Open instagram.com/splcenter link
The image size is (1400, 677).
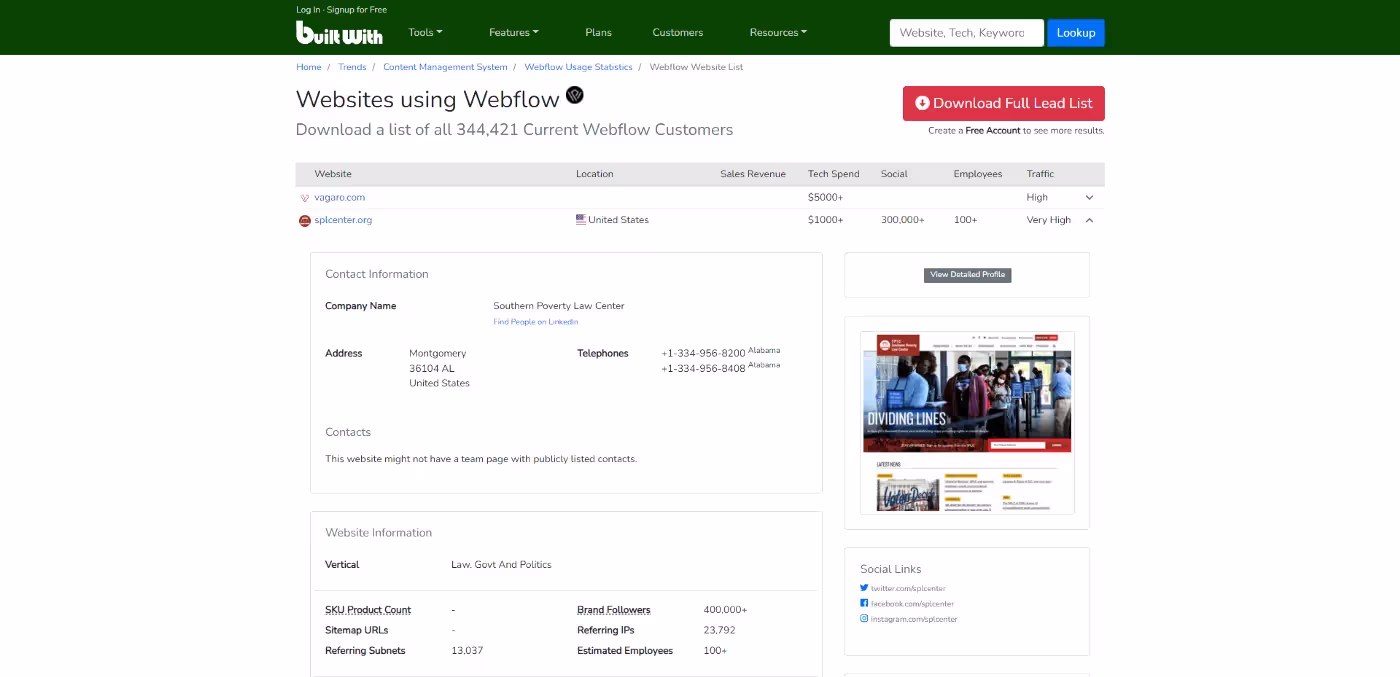point(914,619)
